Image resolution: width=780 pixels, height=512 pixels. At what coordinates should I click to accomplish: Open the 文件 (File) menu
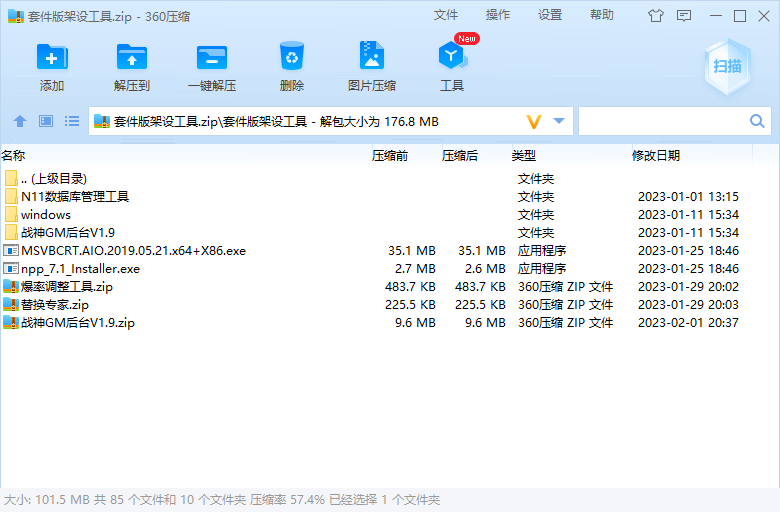click(446, 15)
